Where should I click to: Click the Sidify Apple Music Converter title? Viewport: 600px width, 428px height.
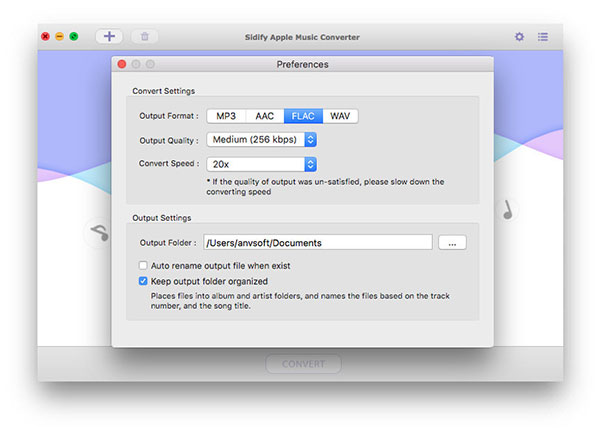click(302, 37)
